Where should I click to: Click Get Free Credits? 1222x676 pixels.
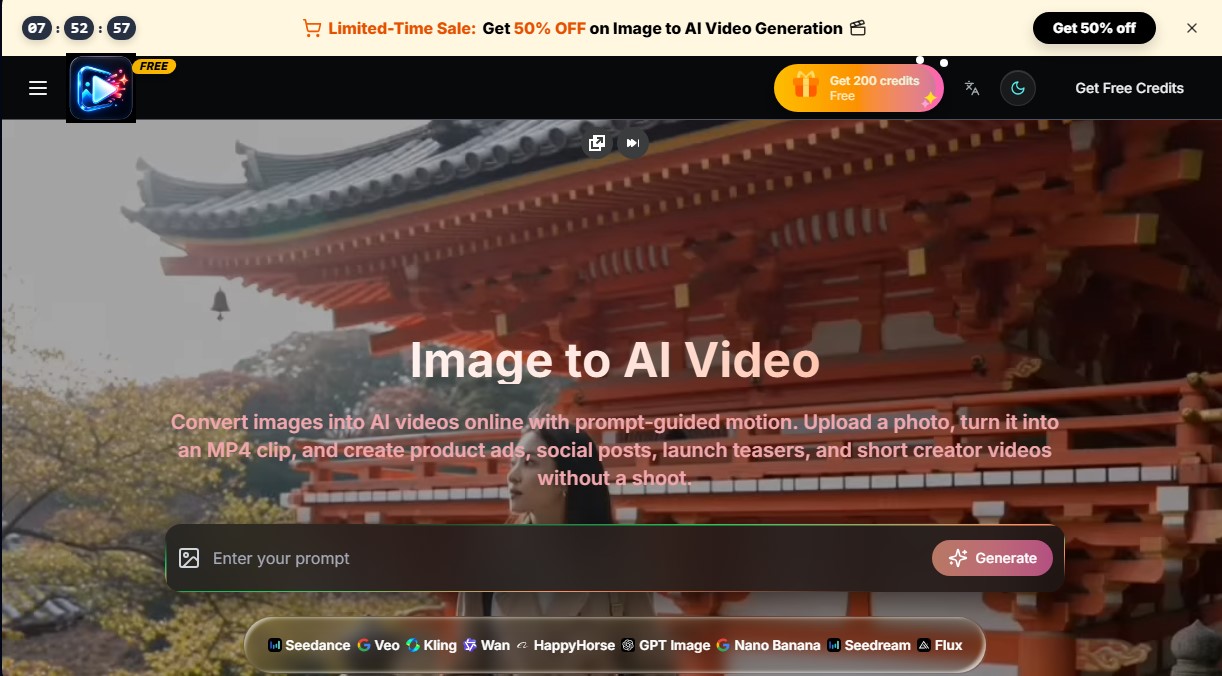coord(1129,88)
